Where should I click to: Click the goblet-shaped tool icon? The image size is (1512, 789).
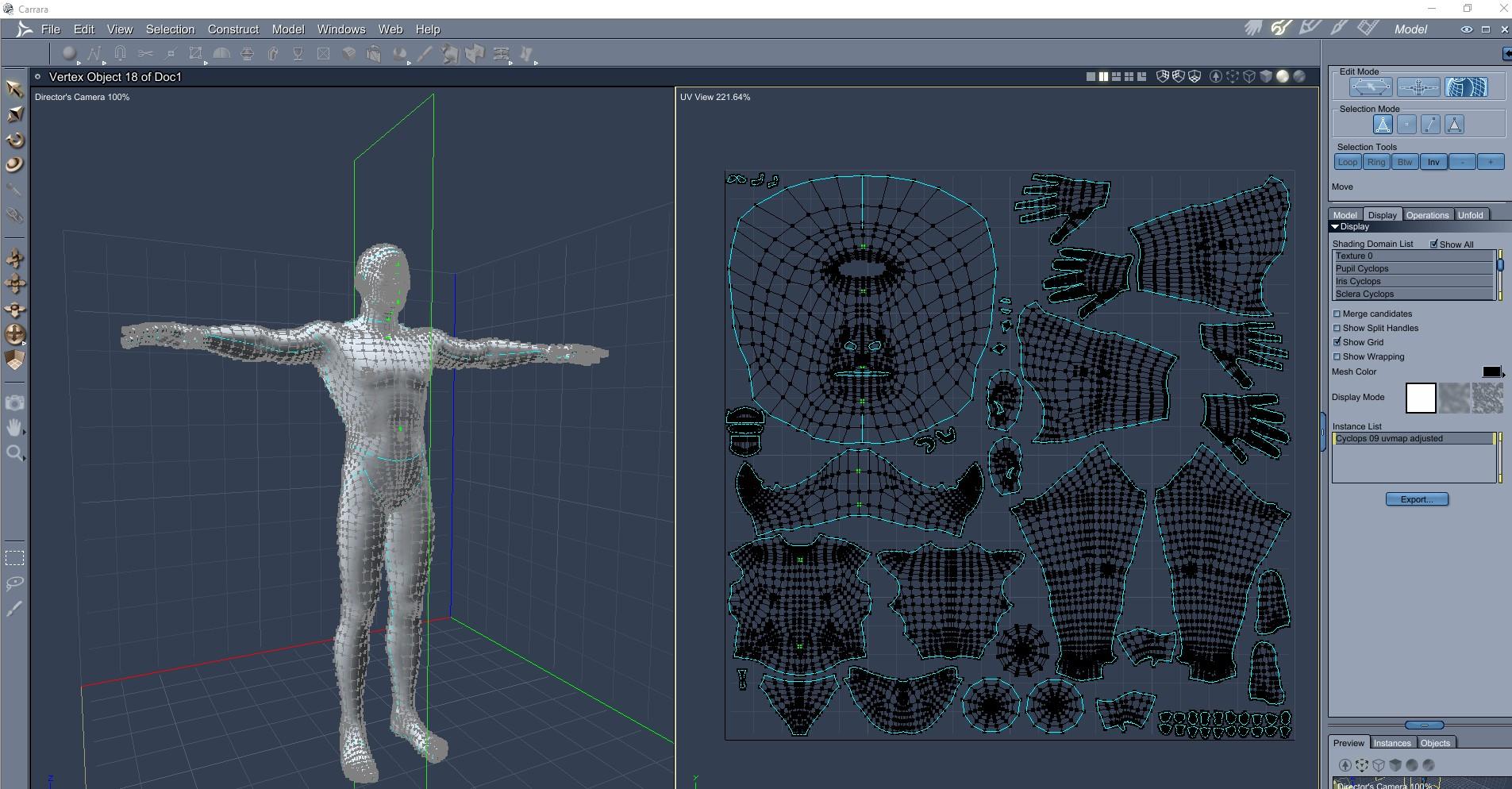(298, 54)
